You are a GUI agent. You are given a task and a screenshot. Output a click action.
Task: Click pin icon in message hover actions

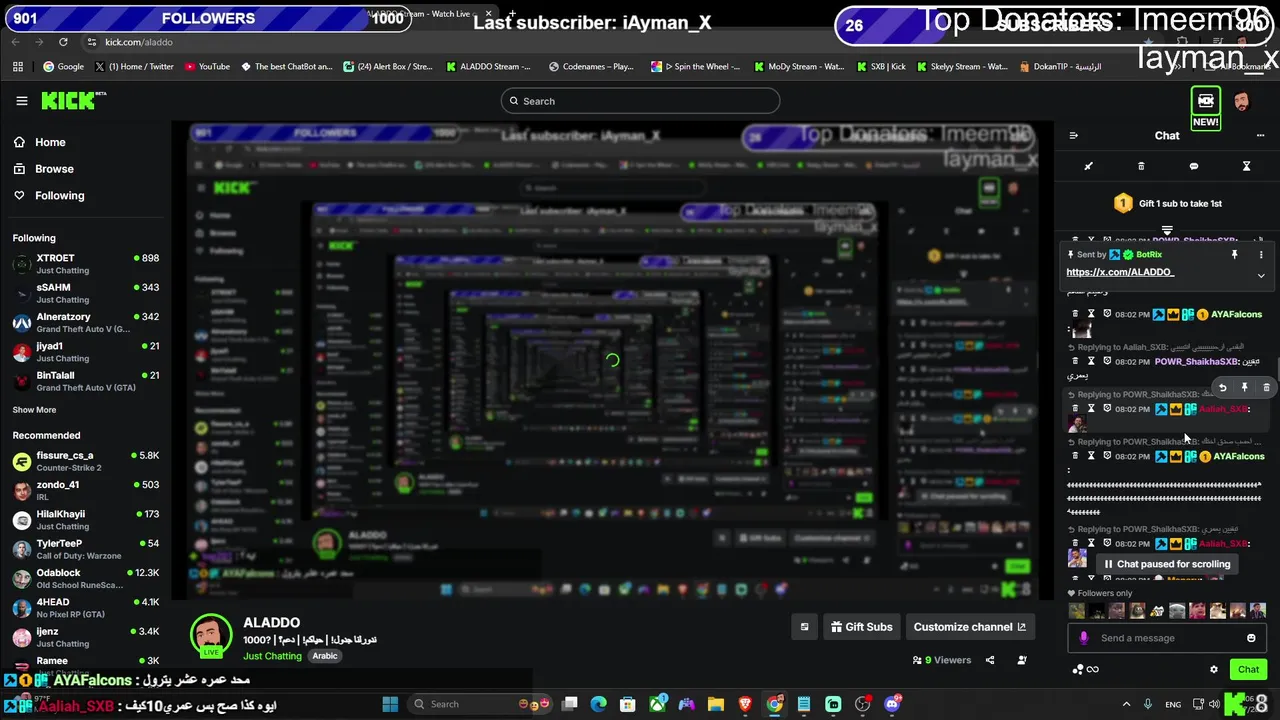(1244, 387)
